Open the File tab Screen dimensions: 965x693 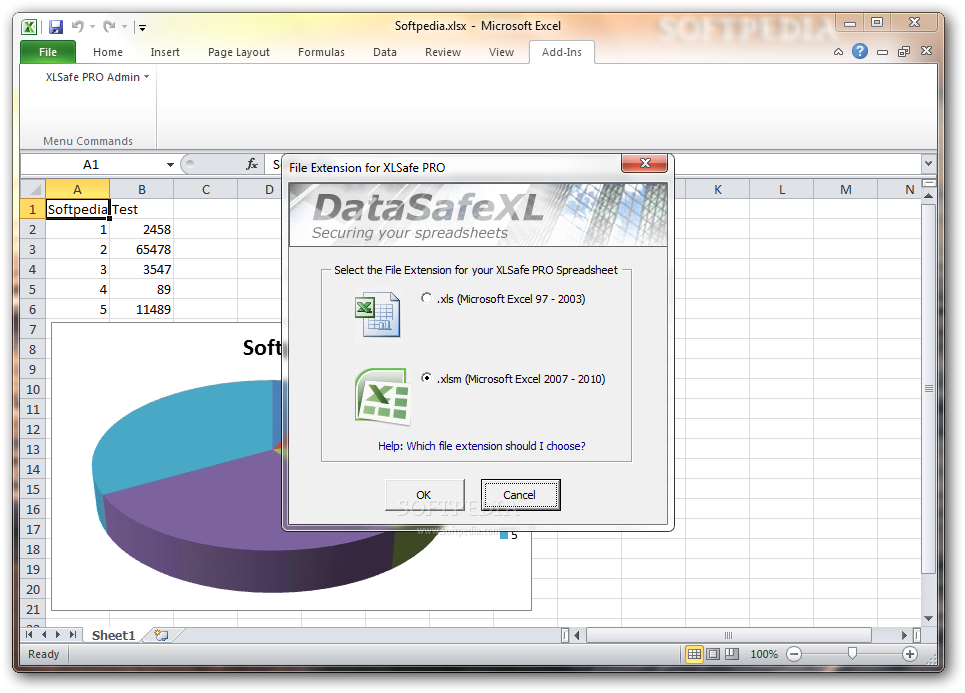(x=48, y=52)
